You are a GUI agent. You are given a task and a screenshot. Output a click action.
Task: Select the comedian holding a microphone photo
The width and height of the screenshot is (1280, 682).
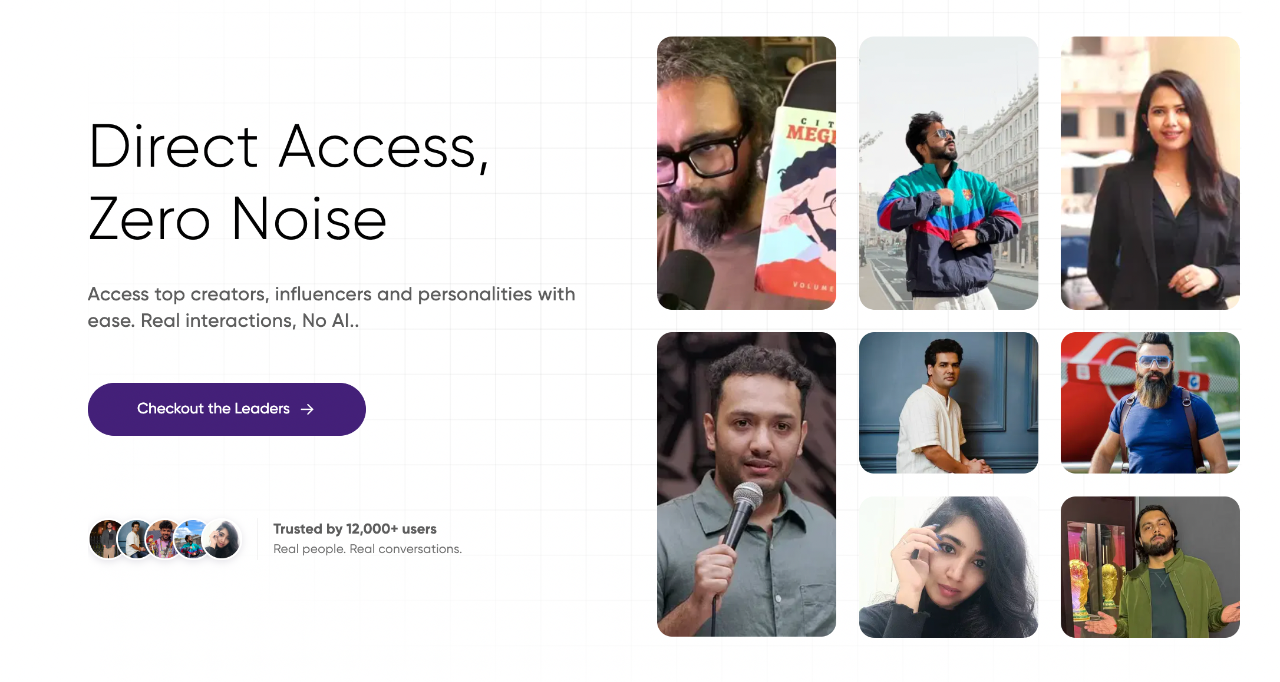(746, 484)
